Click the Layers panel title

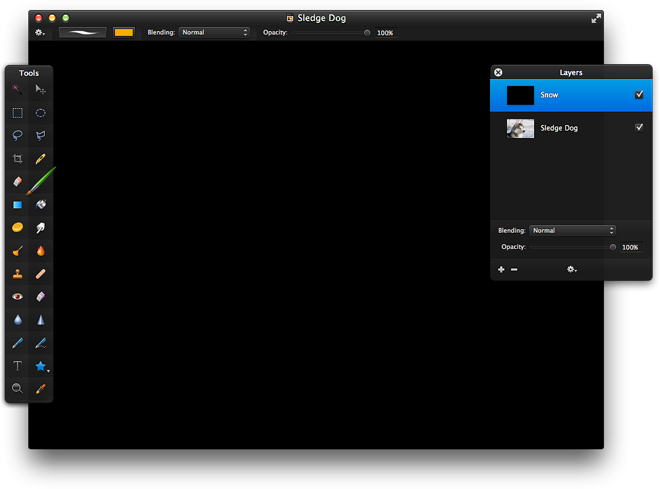pos(571,72)
